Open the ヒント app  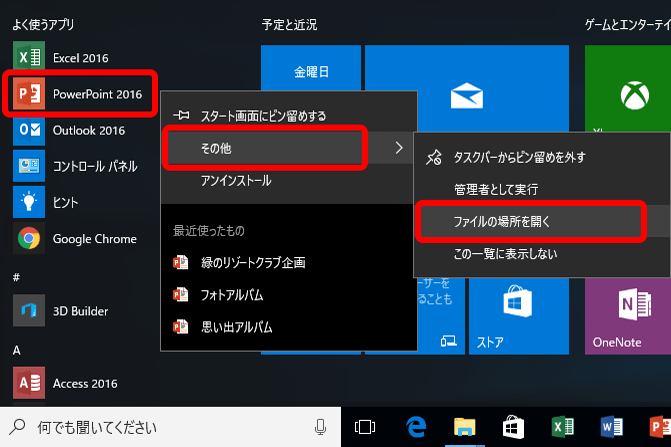(79, 202)
